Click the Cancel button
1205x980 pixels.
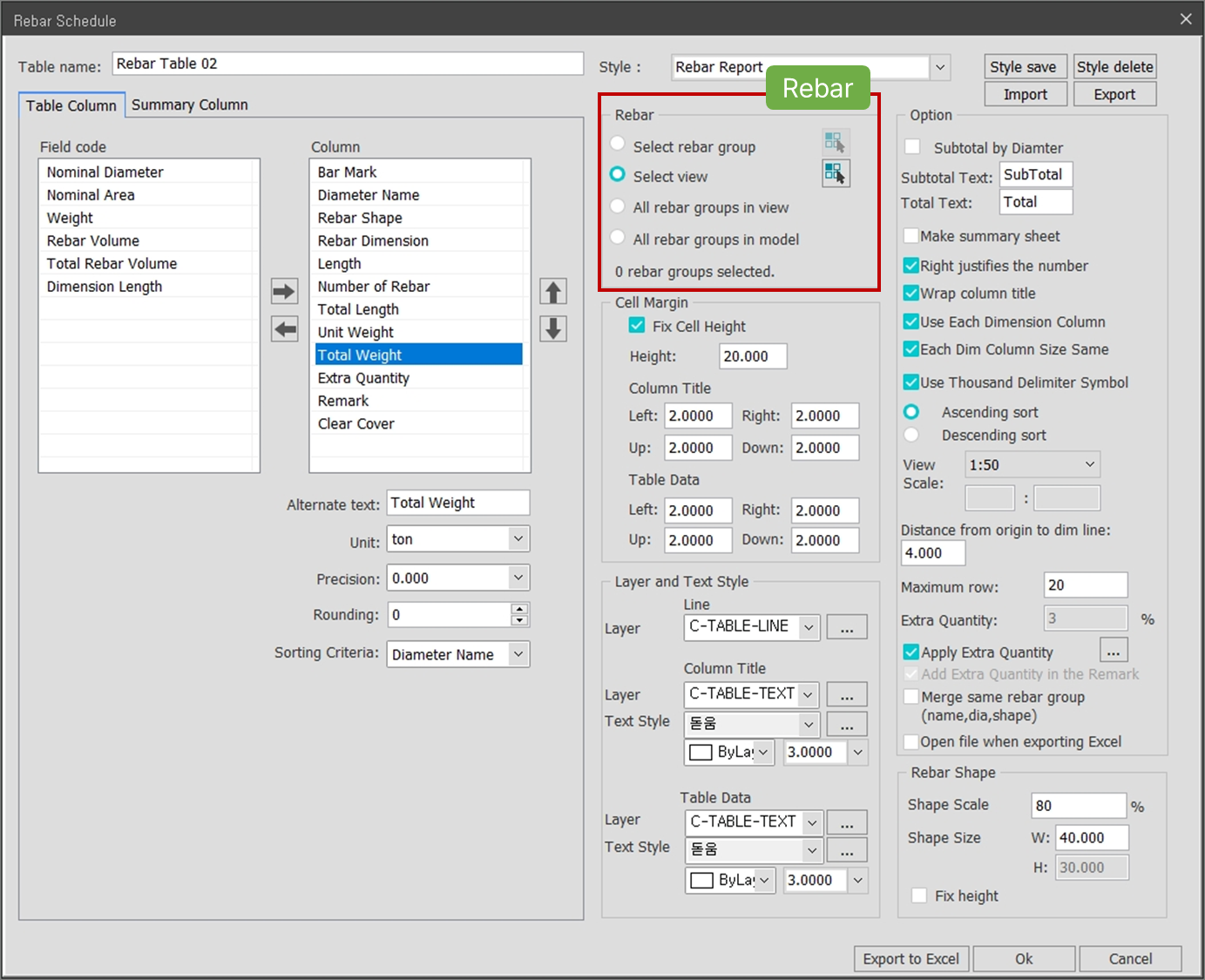click(x=1130, y=958)
